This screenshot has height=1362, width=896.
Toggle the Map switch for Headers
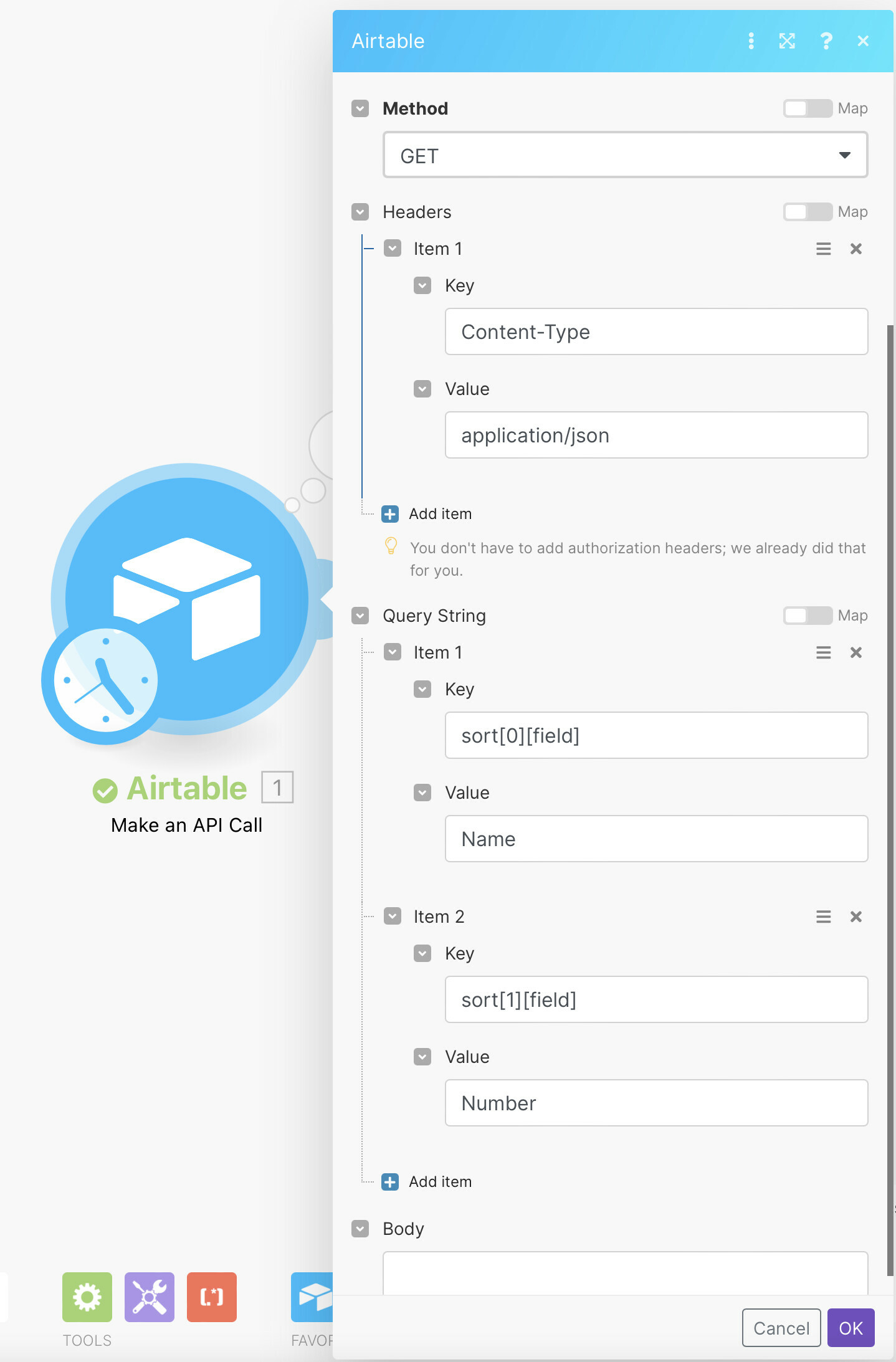(x=808, y=212)
